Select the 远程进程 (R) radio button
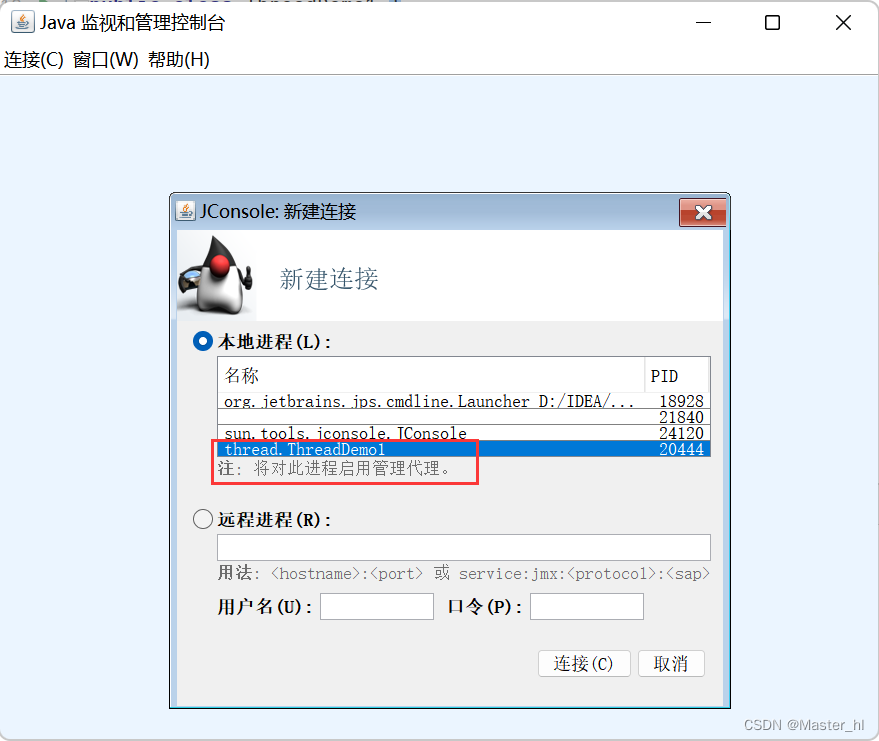Viewport: 879px width, 741px height. click(203, 519)
